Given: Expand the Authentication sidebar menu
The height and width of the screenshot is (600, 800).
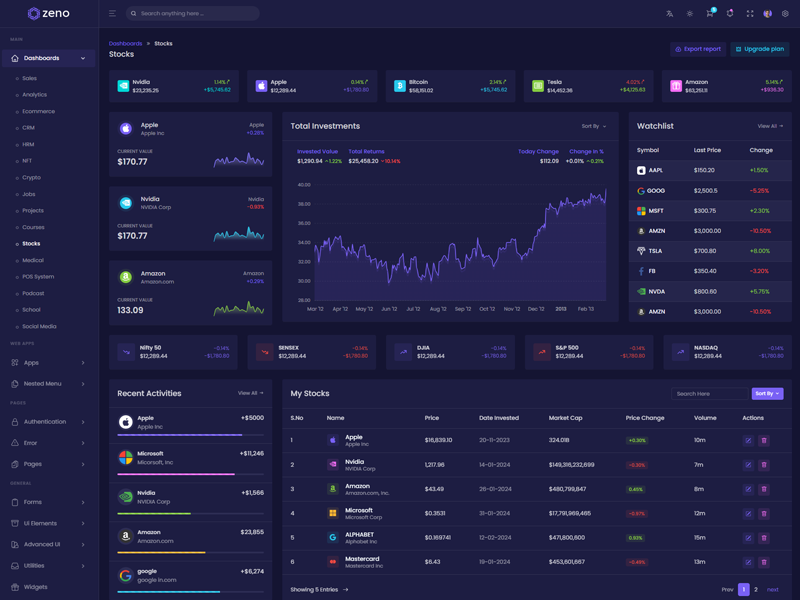Looking at the screenshot, I should [x=48, y=422].
